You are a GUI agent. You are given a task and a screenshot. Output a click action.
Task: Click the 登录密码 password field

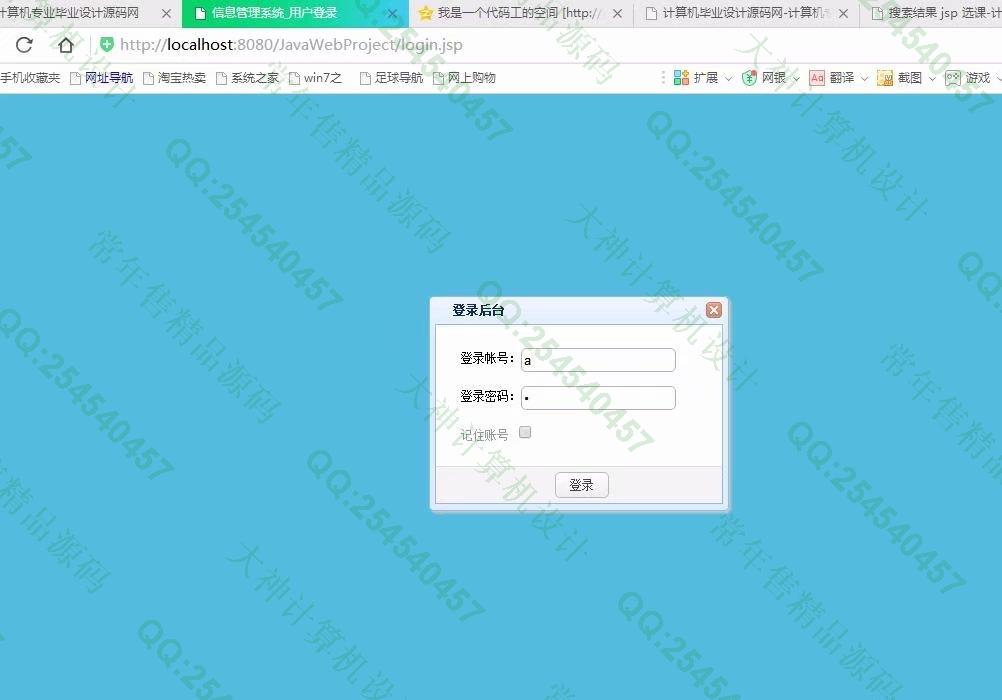pyautogui.click(x=598, y=398)
